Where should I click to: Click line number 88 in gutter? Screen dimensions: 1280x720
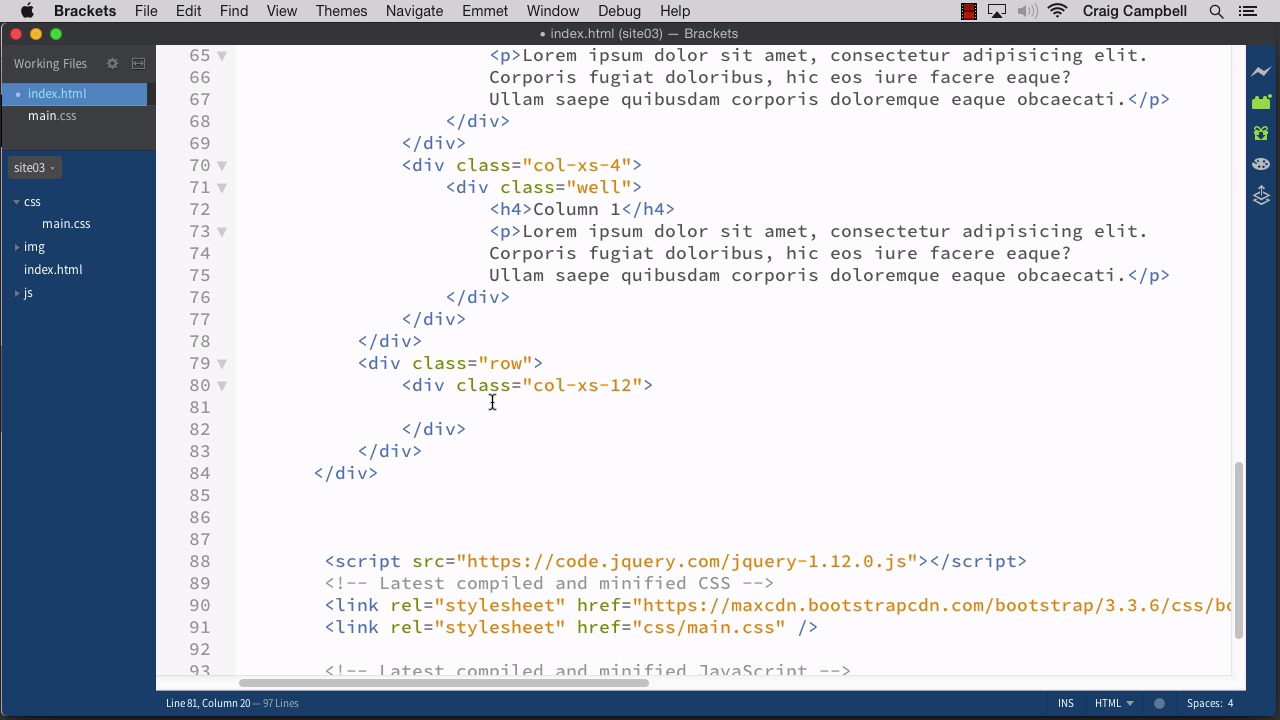pos(199,562)
